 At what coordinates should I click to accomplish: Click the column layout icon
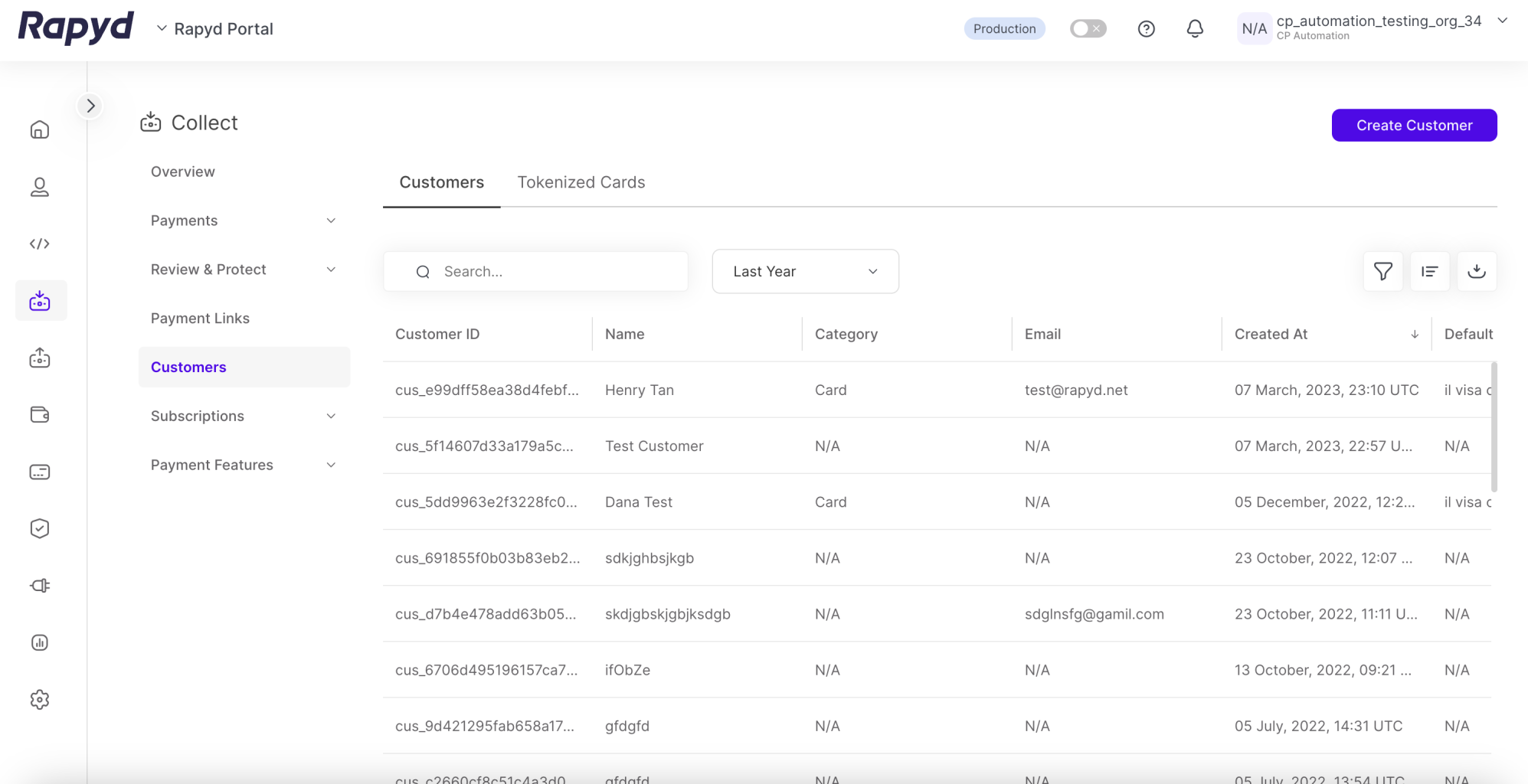point(1429,272)
